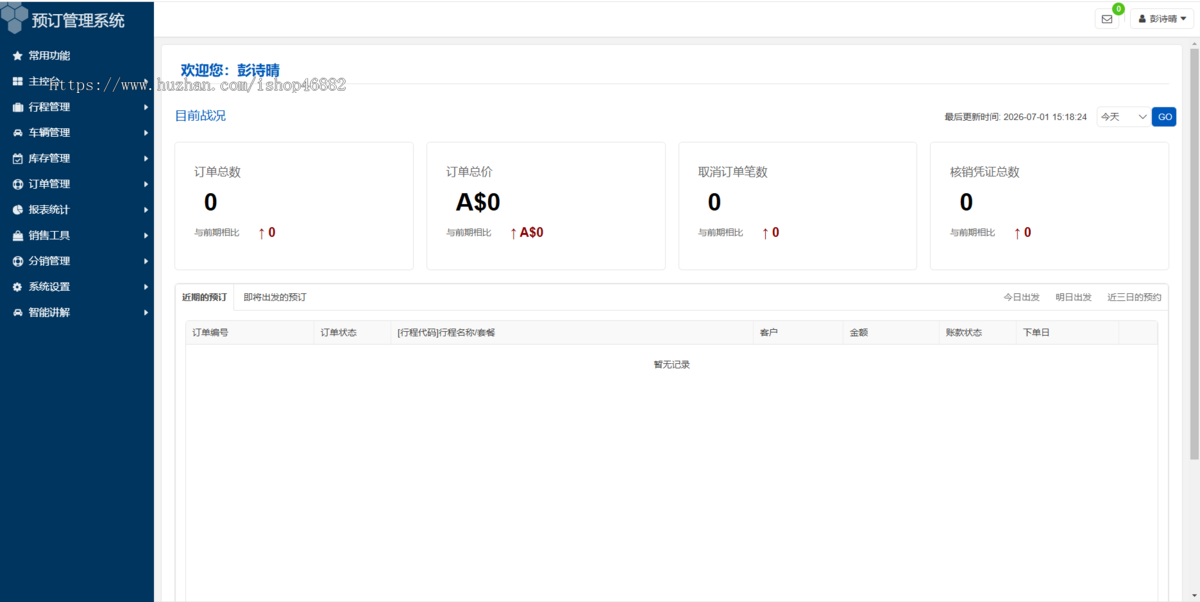The height and width of the screenshot is (602, 1200).
Task: Expand the 分销管理 submenu arrow
Action: (x=146, y=261)
